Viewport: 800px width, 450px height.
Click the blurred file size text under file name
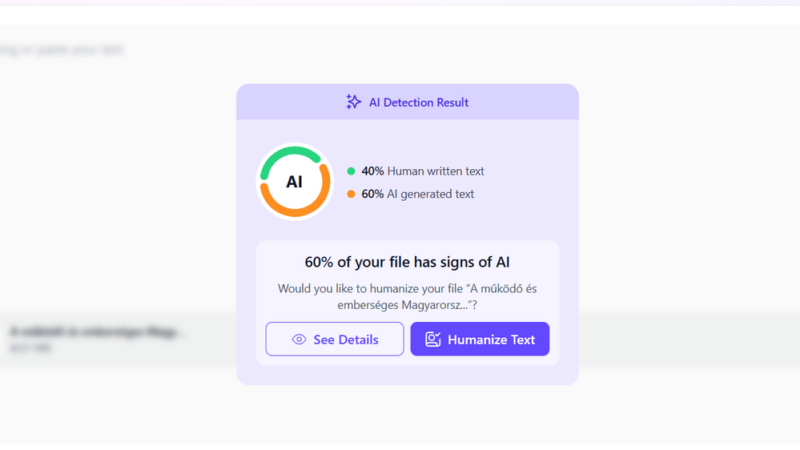pyautogui.click(x=28, y=348)
